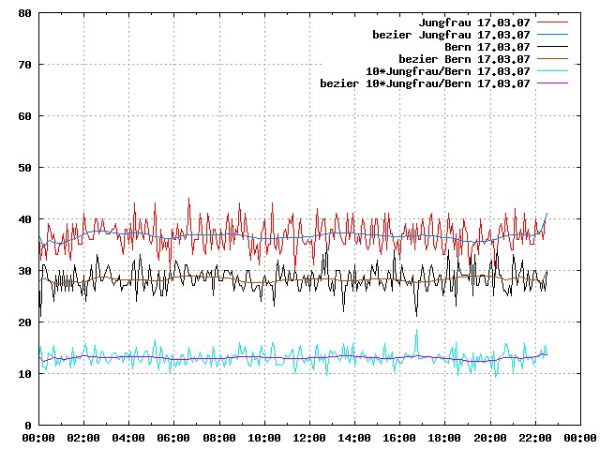Click the blue bezier Jungfrau legend line
600x450 pixels.
pyautogui.click(x=552, y=33)
